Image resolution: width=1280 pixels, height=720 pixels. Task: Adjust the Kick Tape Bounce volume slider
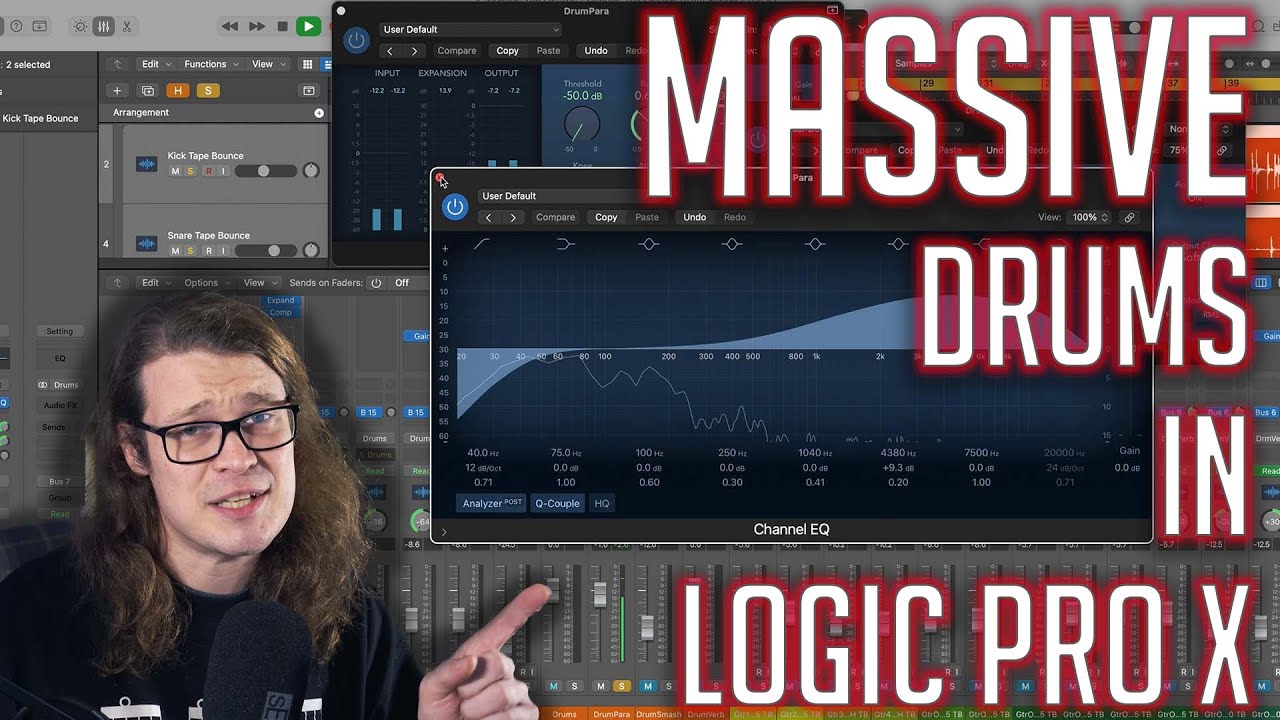pos(266,171)
